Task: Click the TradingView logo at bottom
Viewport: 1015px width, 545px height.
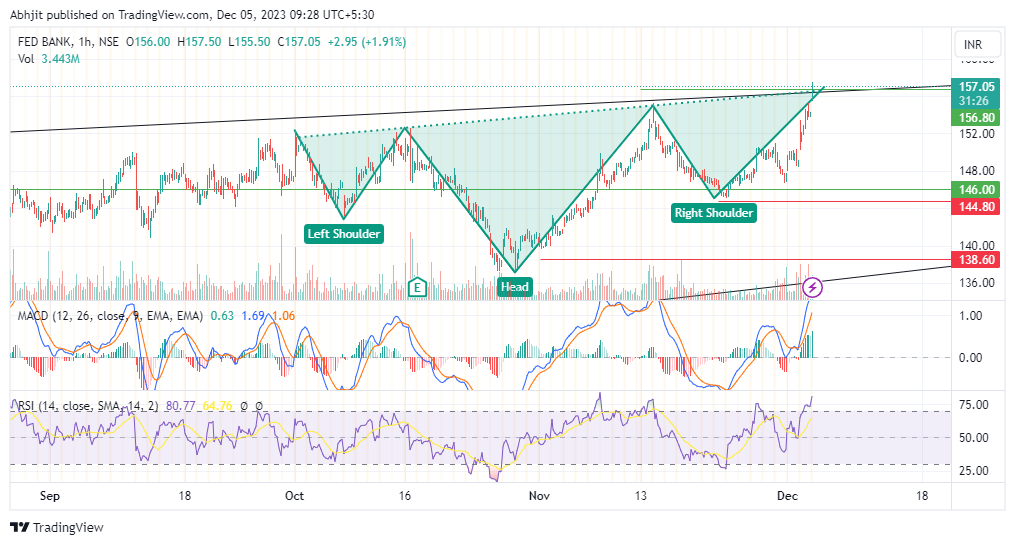Action: pyautogui.click(x=57, y=528)
